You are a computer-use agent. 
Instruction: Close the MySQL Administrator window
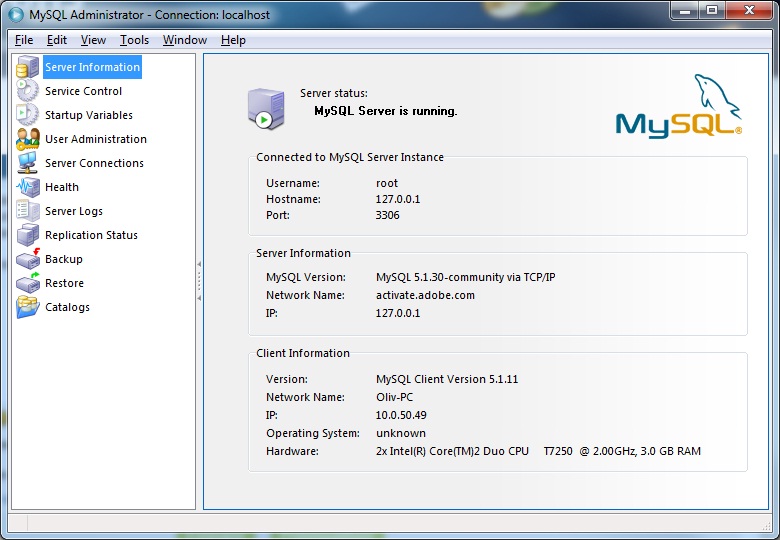[x=749, y=10]
